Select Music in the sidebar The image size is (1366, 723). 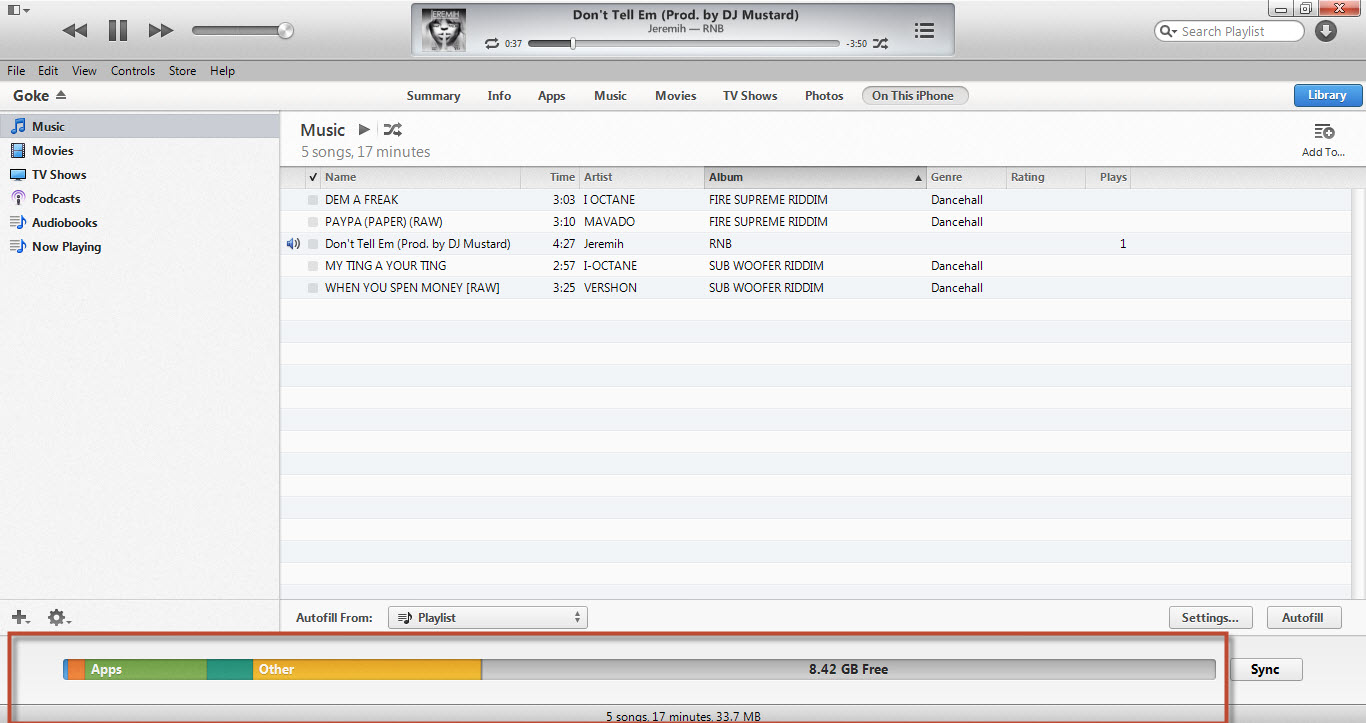pyautogui.click(x=139, y=127)
